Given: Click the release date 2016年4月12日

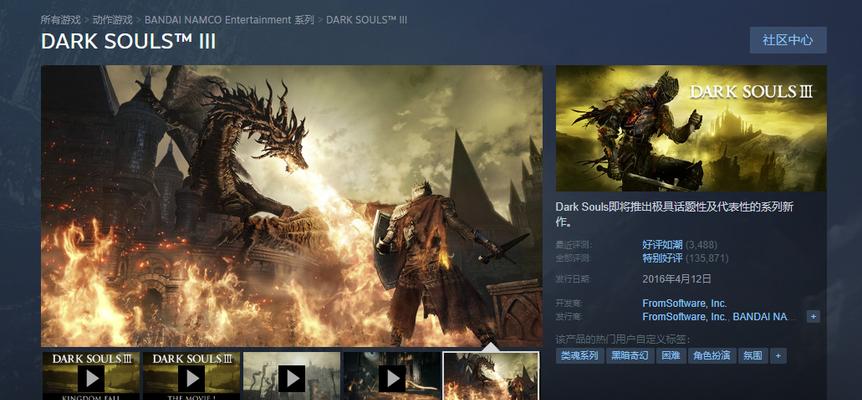Looking at the screenshot, I should coord(677,279).
